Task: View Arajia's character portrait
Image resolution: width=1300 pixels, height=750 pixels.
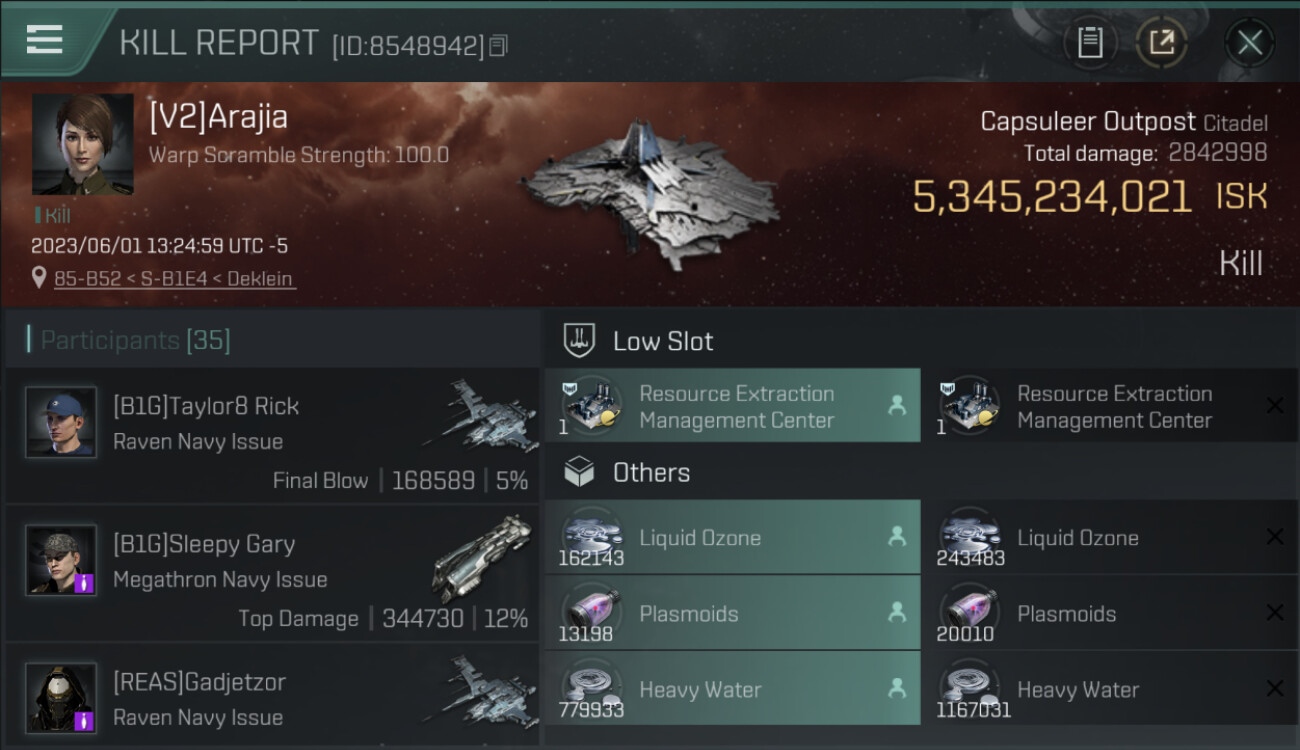Action: click(83, 144)
